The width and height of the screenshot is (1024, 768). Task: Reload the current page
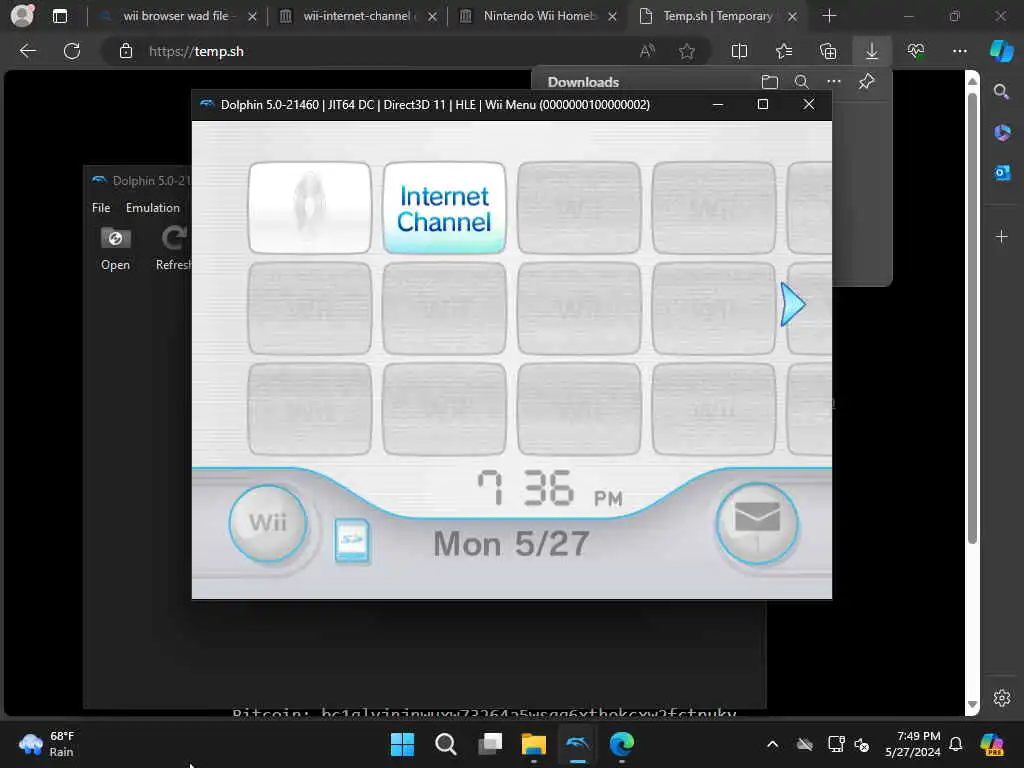point(72,51)
